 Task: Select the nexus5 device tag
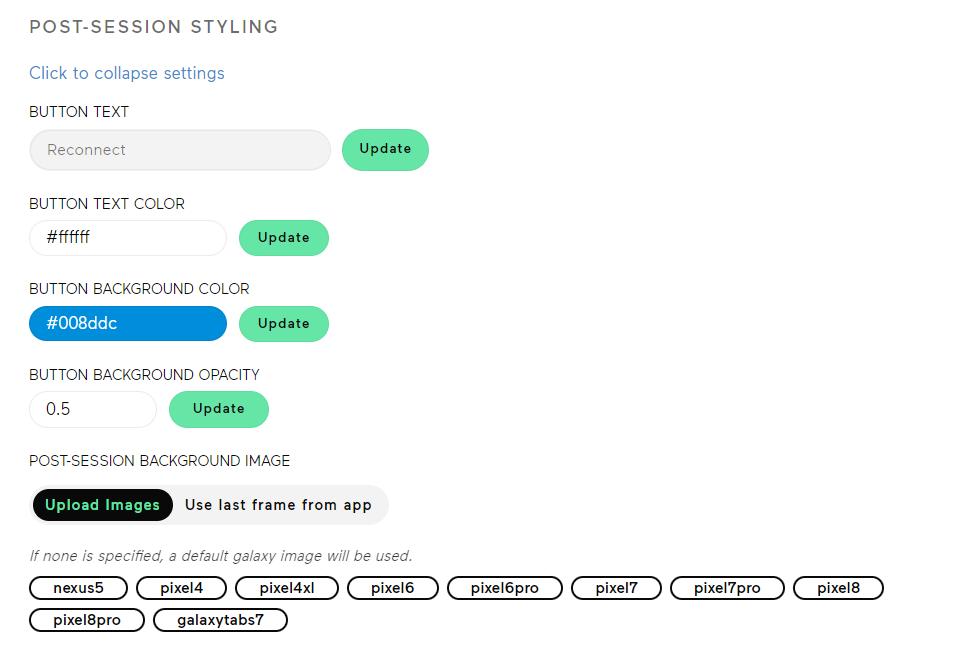(79, 588)
